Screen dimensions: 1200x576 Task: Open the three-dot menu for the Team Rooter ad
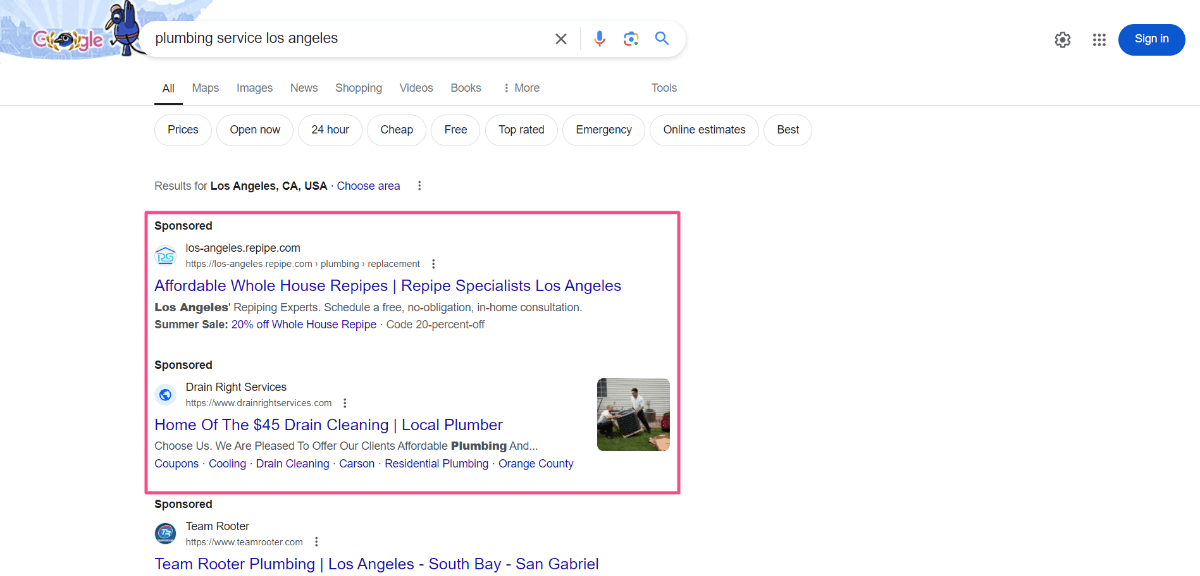pos(317,542)
